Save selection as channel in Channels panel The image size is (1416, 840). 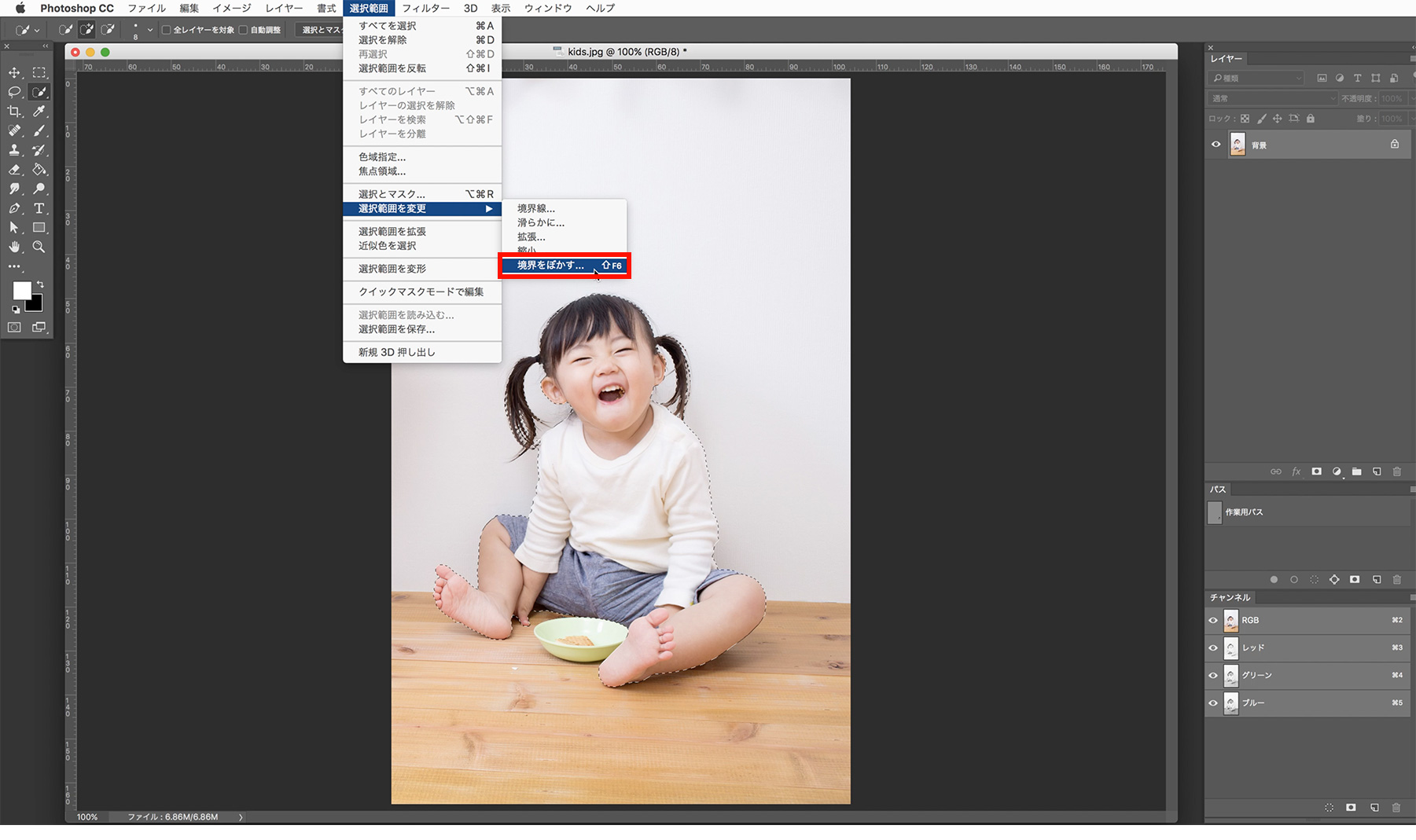click(1351, 807)
